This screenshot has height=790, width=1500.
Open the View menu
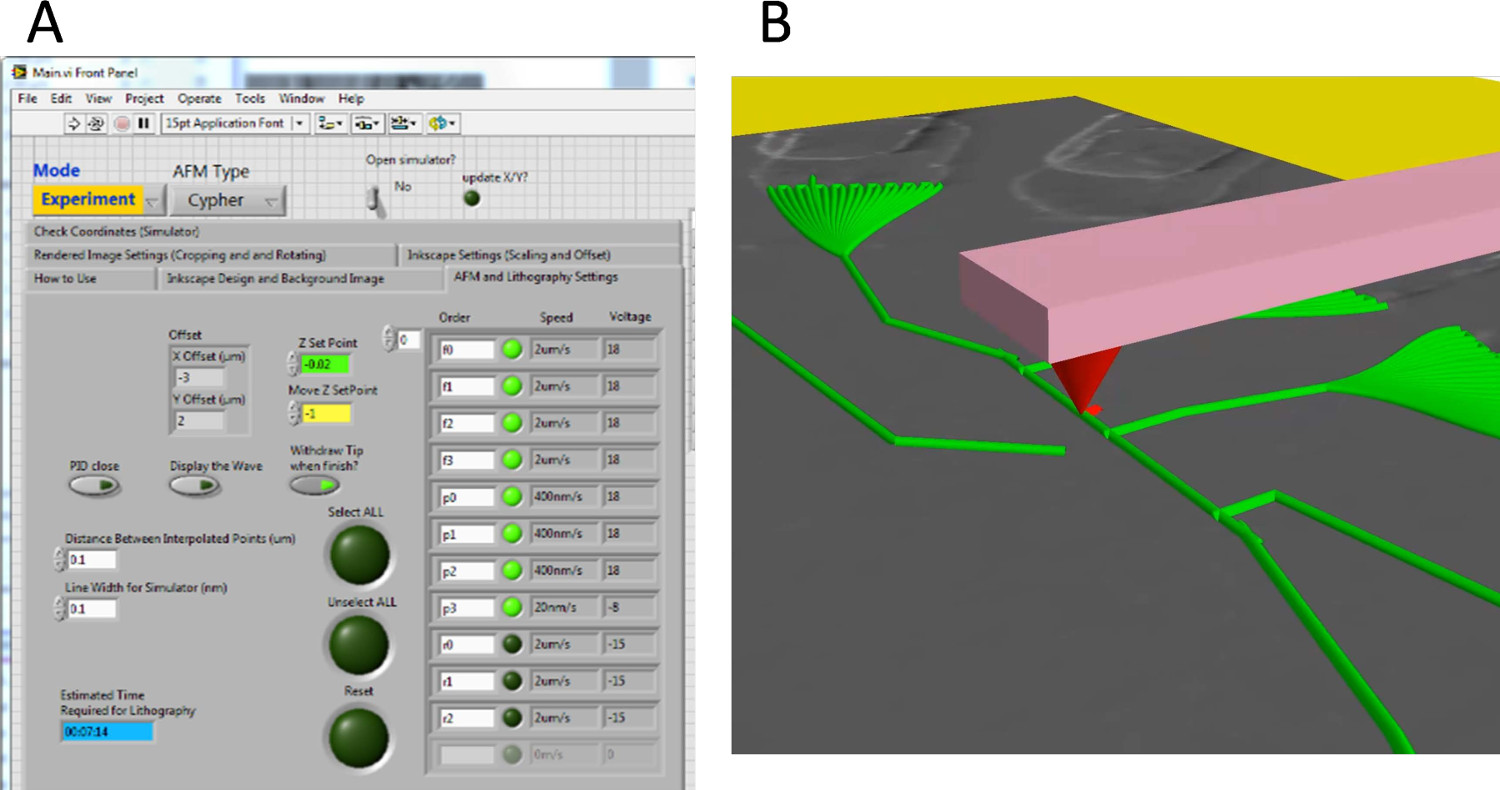(x=98, y=99)
